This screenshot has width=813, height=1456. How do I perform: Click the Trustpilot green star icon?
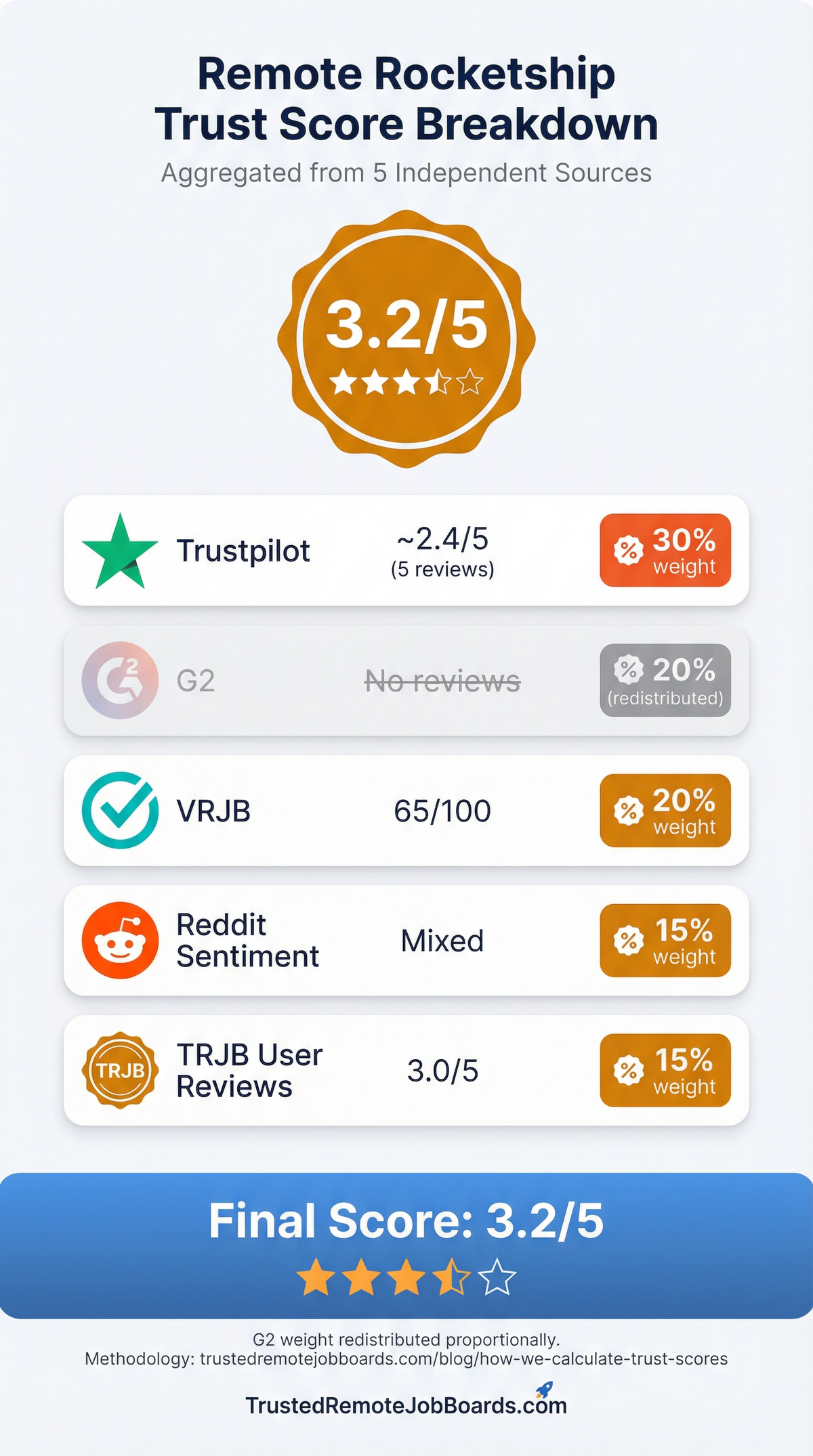tap(119, 553)
